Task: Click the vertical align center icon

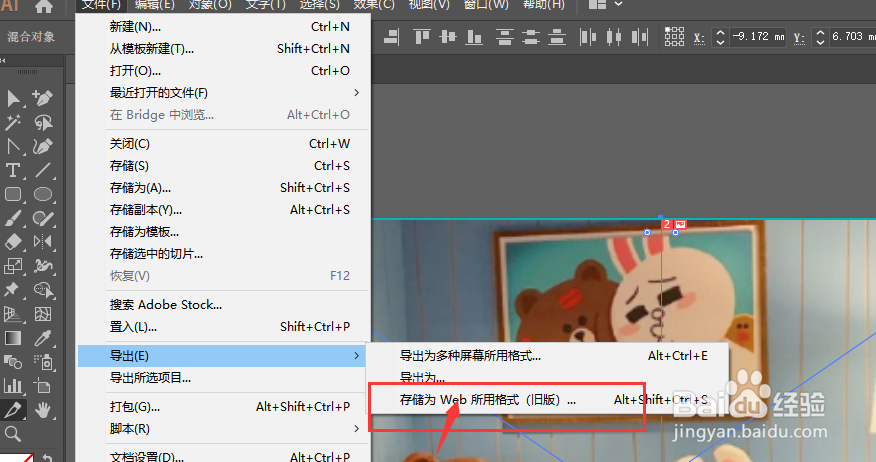Action: 448,37
